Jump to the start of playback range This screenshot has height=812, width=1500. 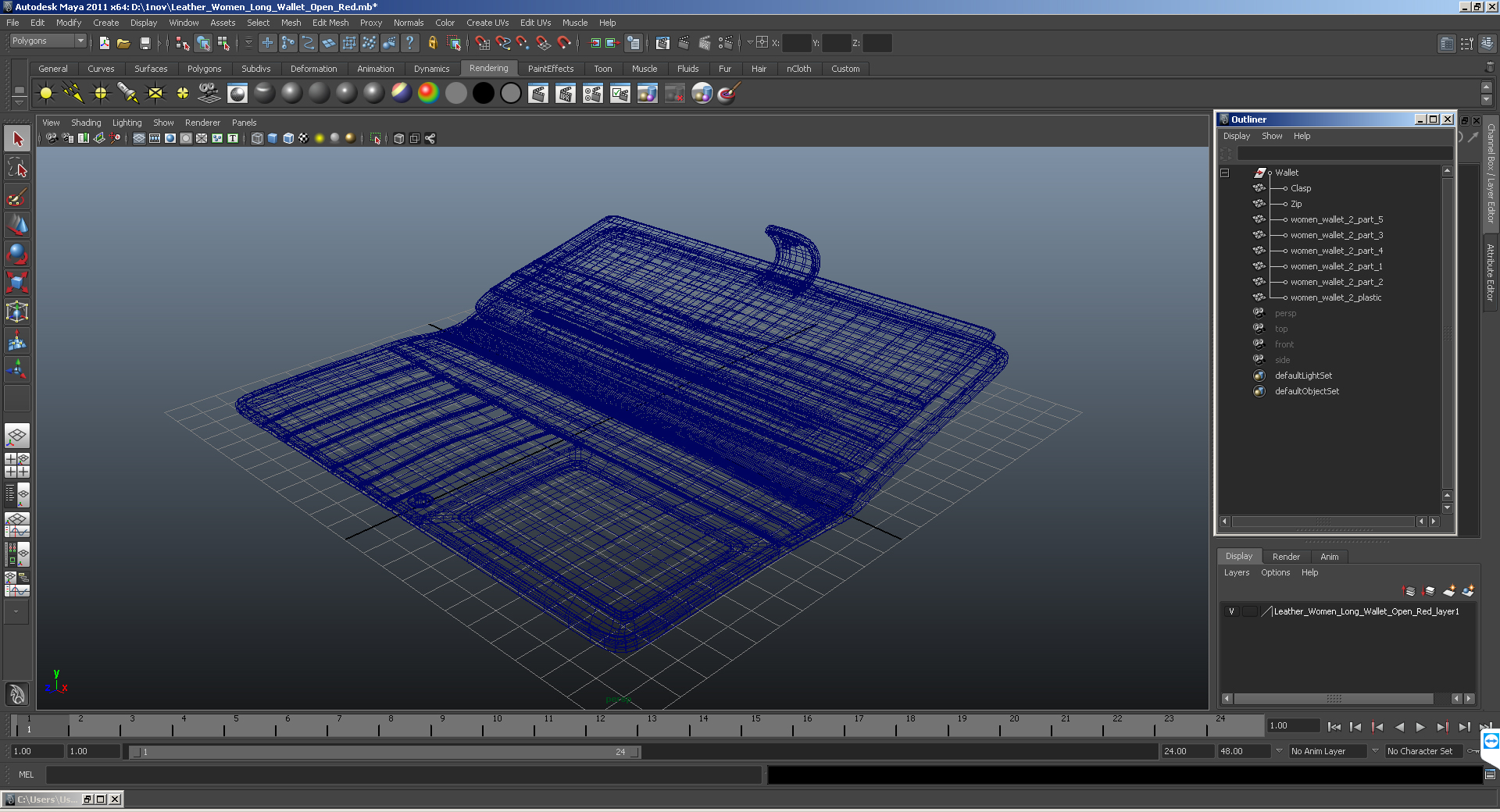[1334, 727]
